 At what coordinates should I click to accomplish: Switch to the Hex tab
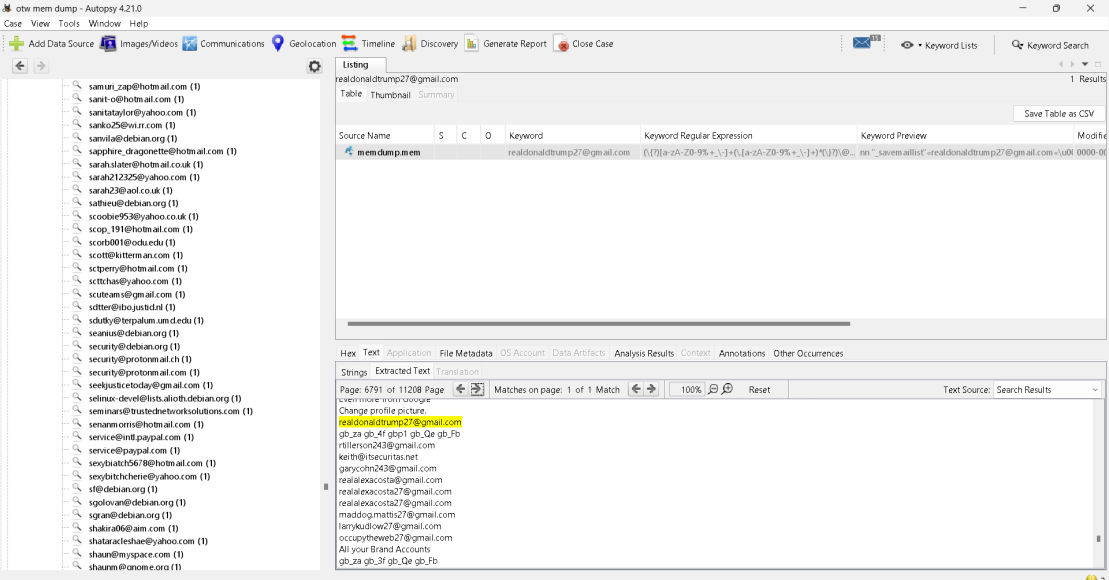pyautogui.click(x=348, y=353)
